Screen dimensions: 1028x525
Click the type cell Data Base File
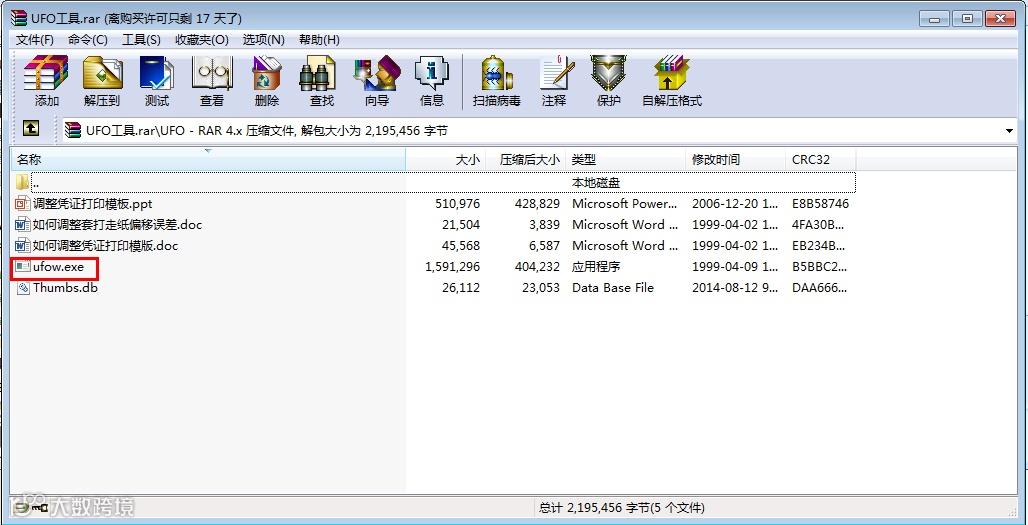(x=612, y=288)
